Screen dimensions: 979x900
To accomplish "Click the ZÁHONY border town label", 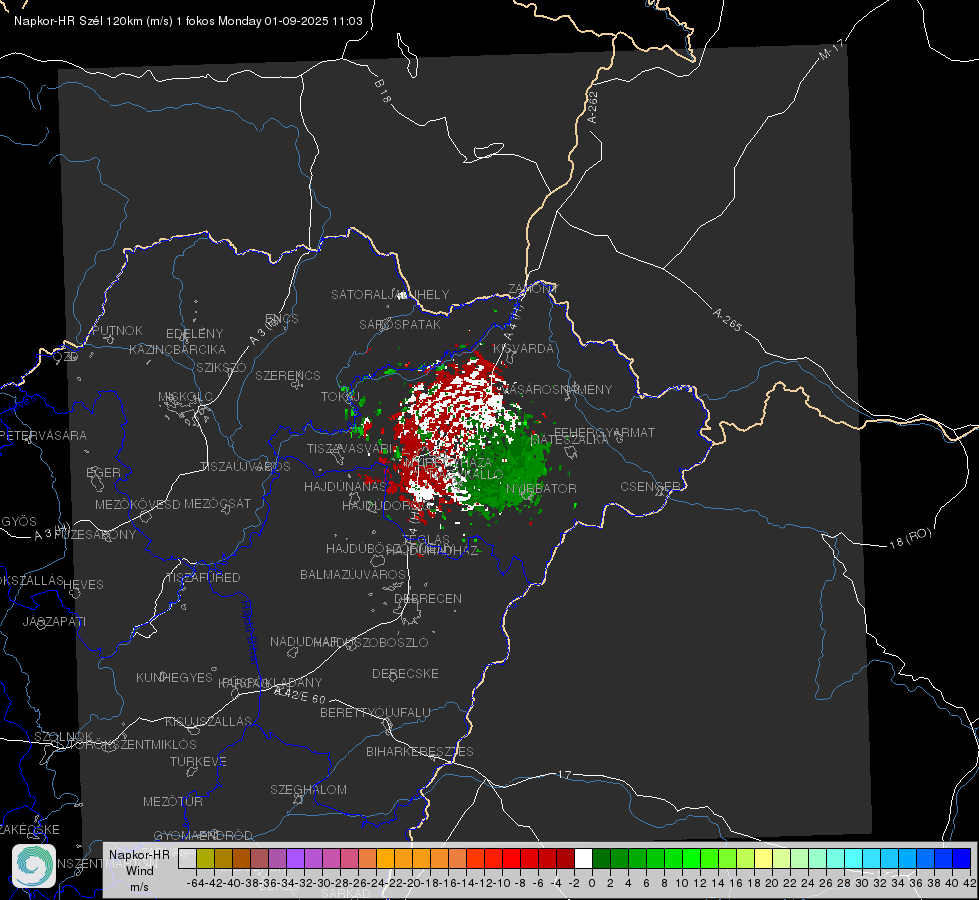I will click(x=533, y=289).
